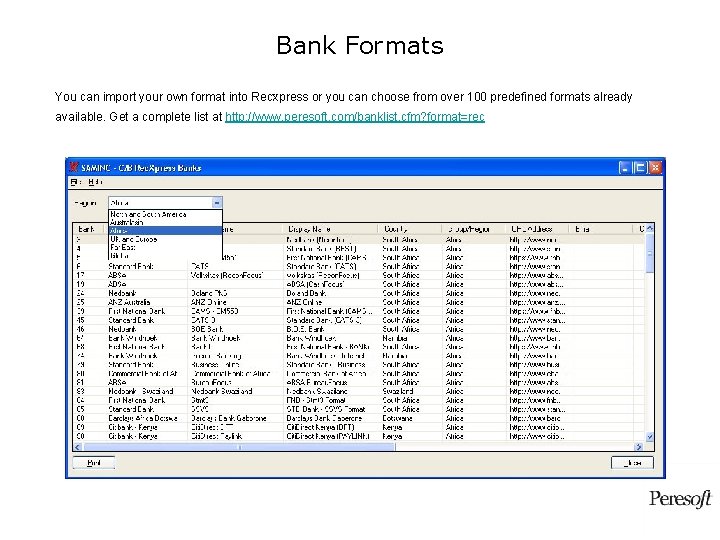Maximize the RecXpress Banks window
The width and height of the screenshot is (720, 540).
(640, 168)
